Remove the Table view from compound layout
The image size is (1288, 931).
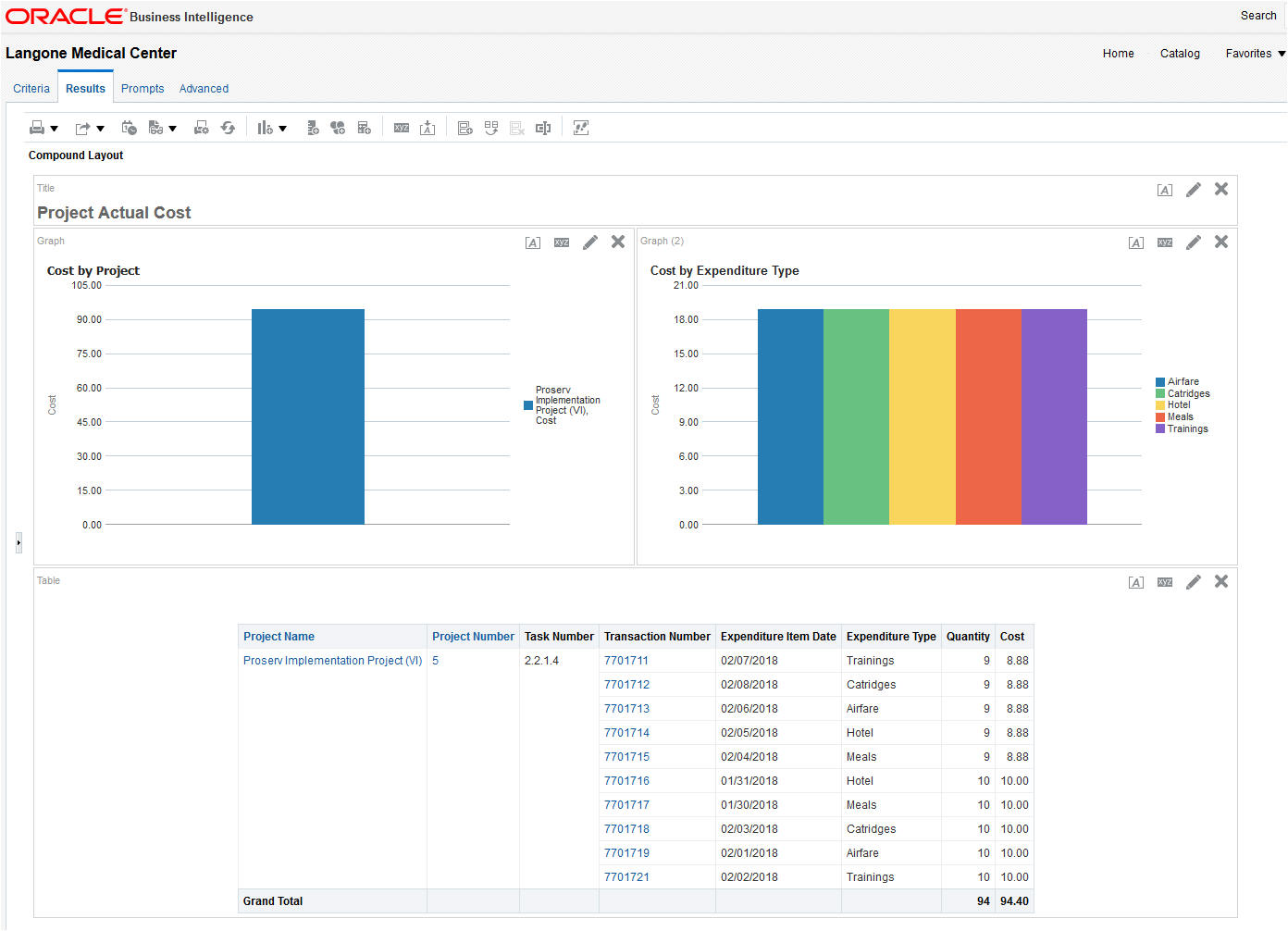[1221, 581]
